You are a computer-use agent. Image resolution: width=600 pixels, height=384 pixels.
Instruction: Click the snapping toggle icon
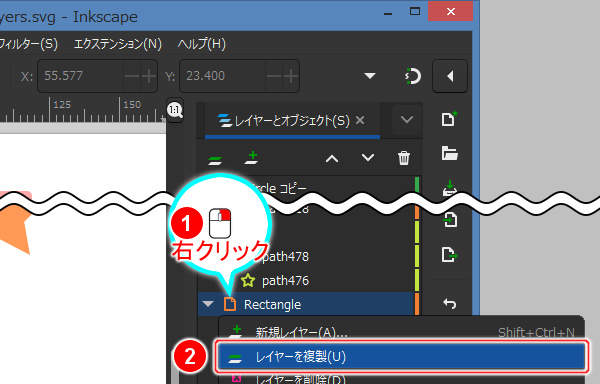[412, 76]
